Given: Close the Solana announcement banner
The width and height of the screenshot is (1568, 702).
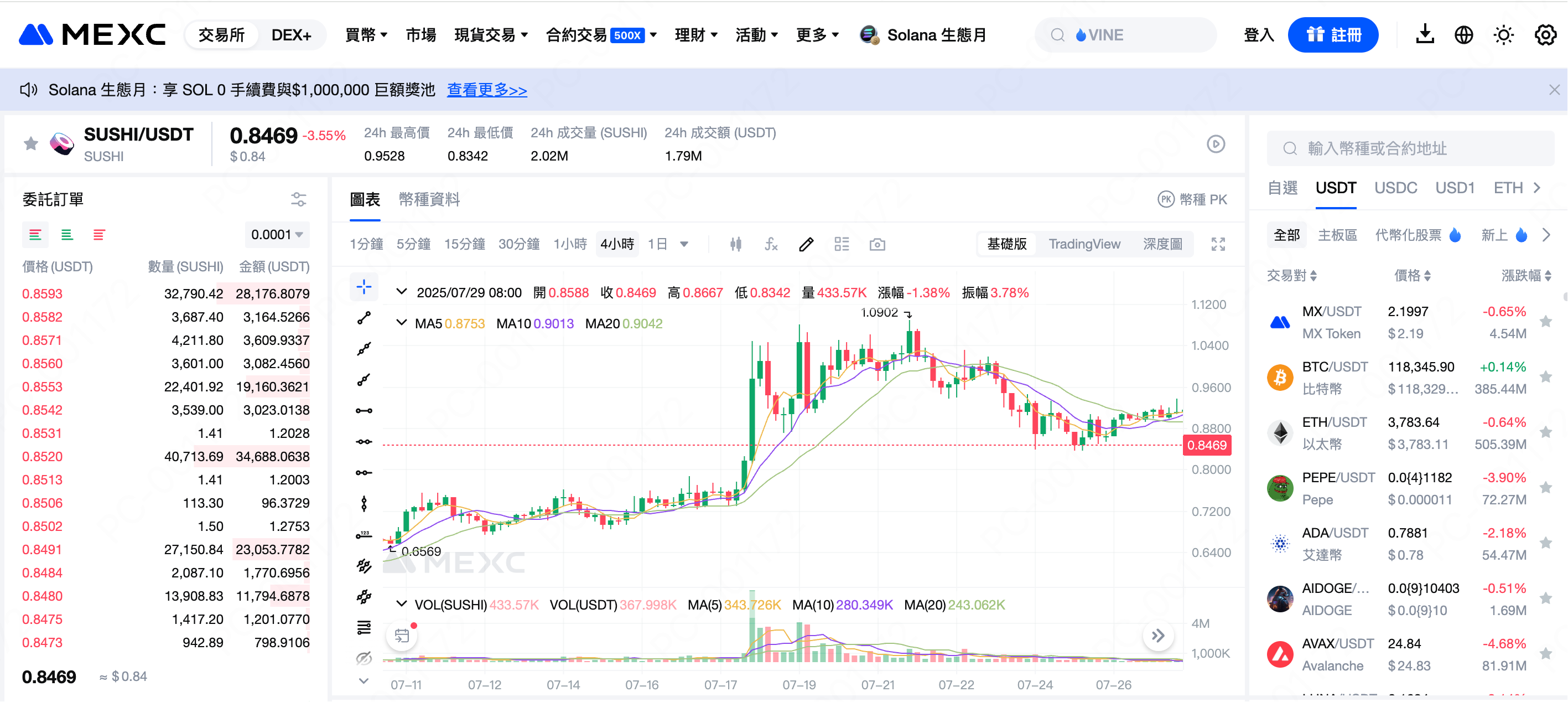Looking at the screenshot, I should [1554, 90].
